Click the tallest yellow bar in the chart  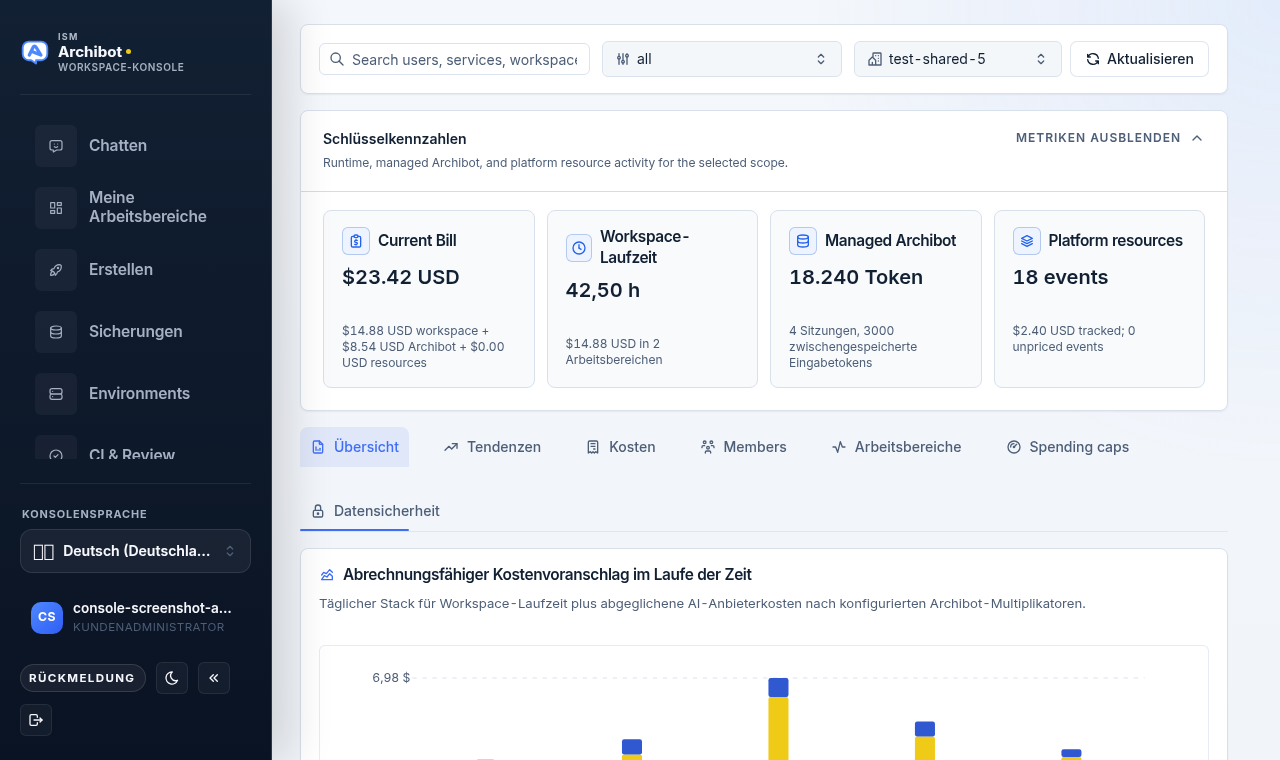pyautogui.click(x=778, y=728)
